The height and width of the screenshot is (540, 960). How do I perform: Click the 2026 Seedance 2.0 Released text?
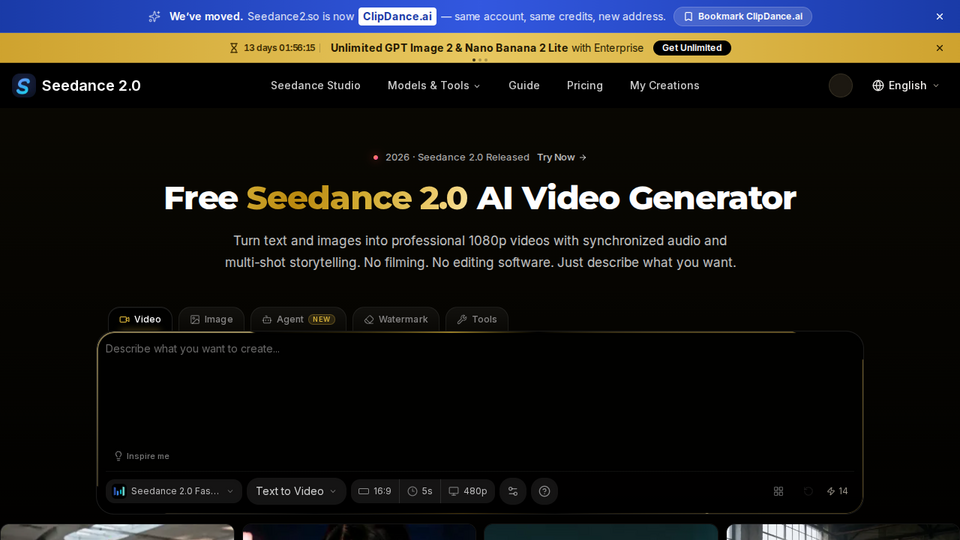457,157
